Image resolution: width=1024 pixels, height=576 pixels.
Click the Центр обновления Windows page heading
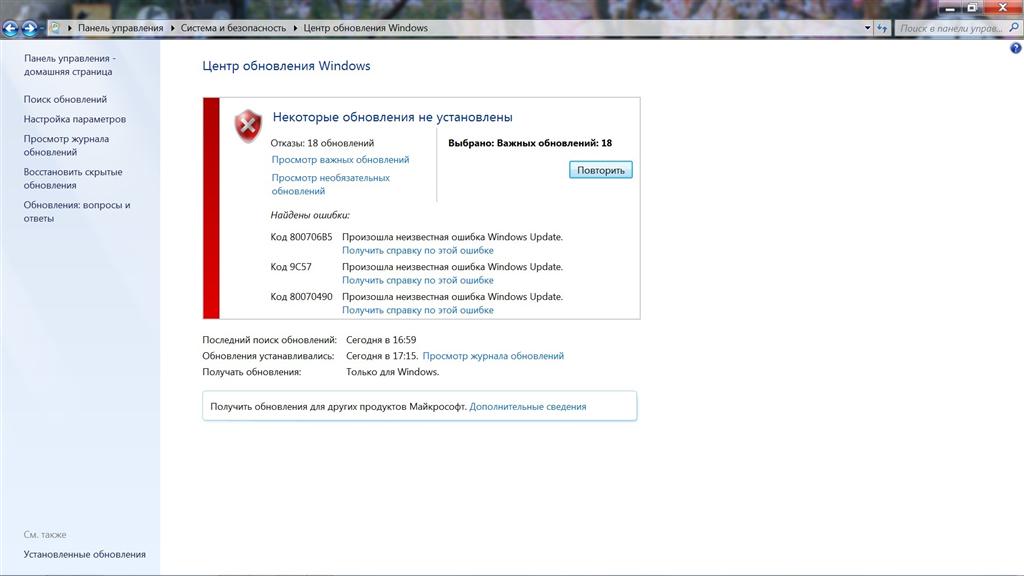click(x=286, y=66)
